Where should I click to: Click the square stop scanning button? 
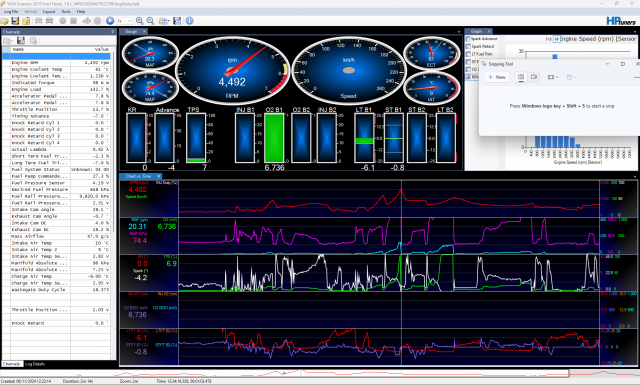[x=73, y=20]
